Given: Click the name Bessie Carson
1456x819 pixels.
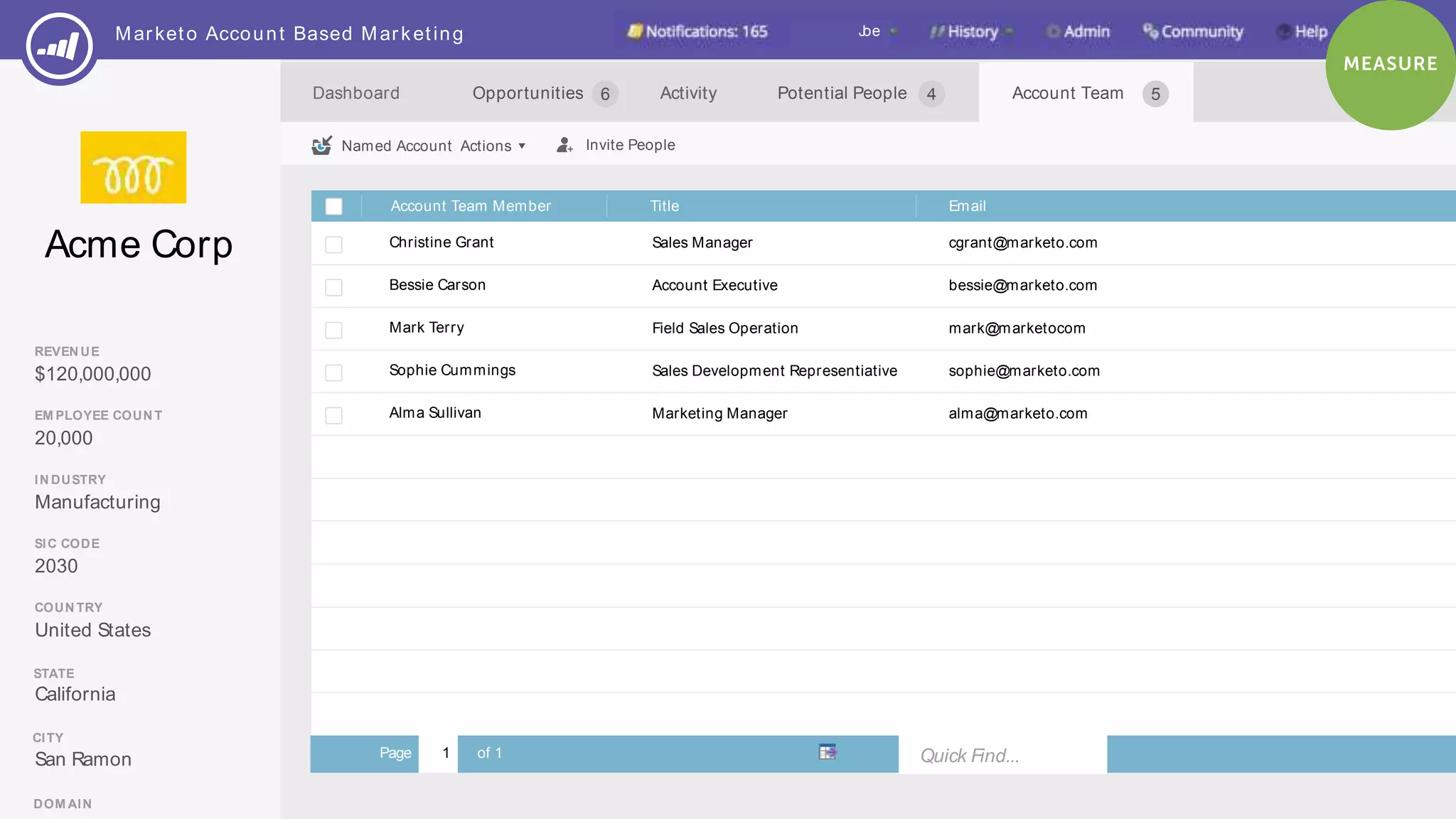Looking at the screenshot, I should (x=437, y=285).
